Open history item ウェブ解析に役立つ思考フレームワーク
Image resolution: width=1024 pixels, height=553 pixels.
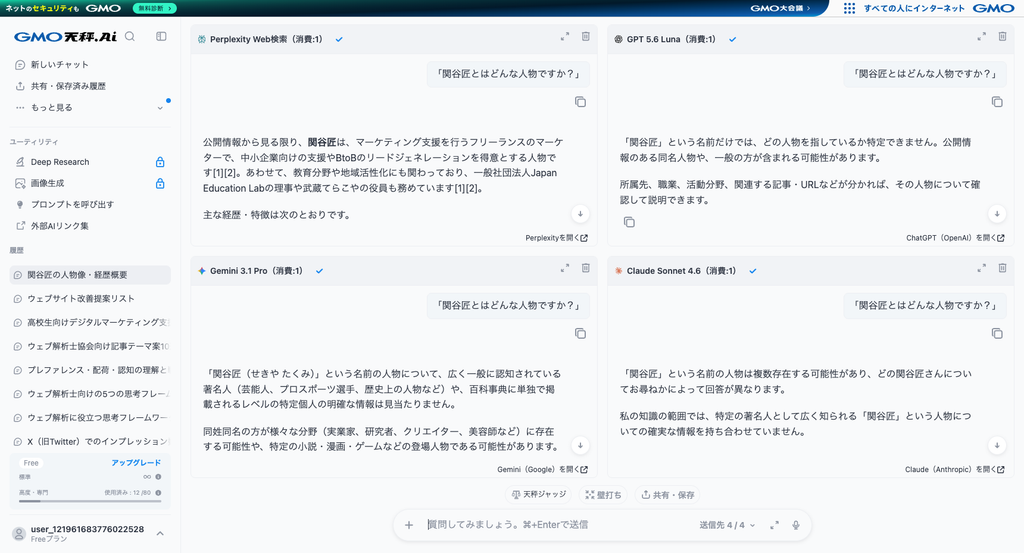point(90,418)
